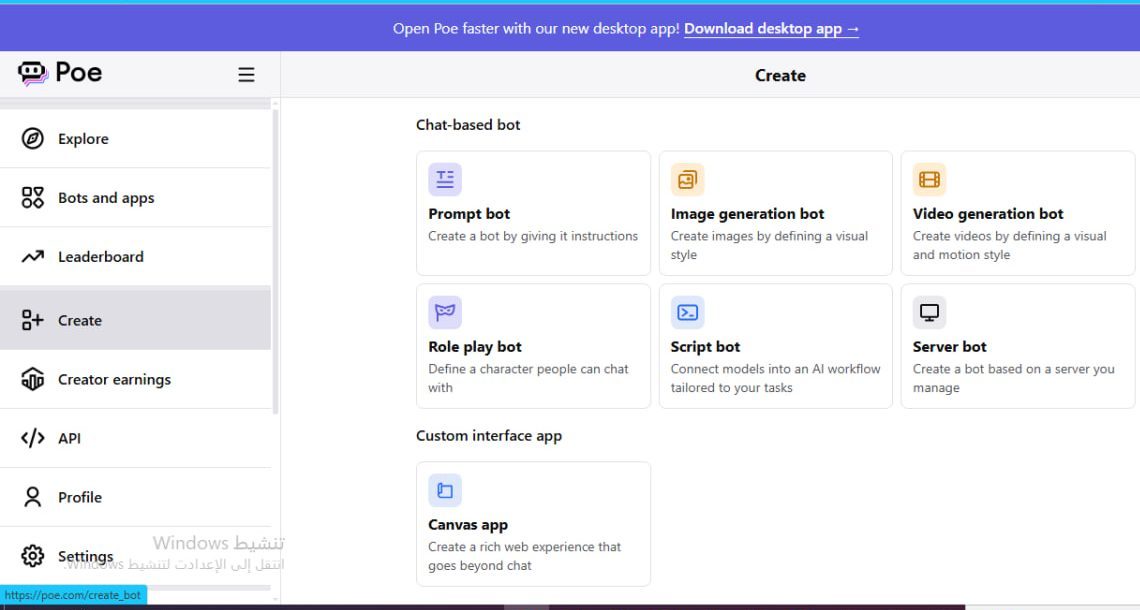Click the Server bot monitor icon
1140x610 pixels.
pyautogui.click(x=929, y=313)
